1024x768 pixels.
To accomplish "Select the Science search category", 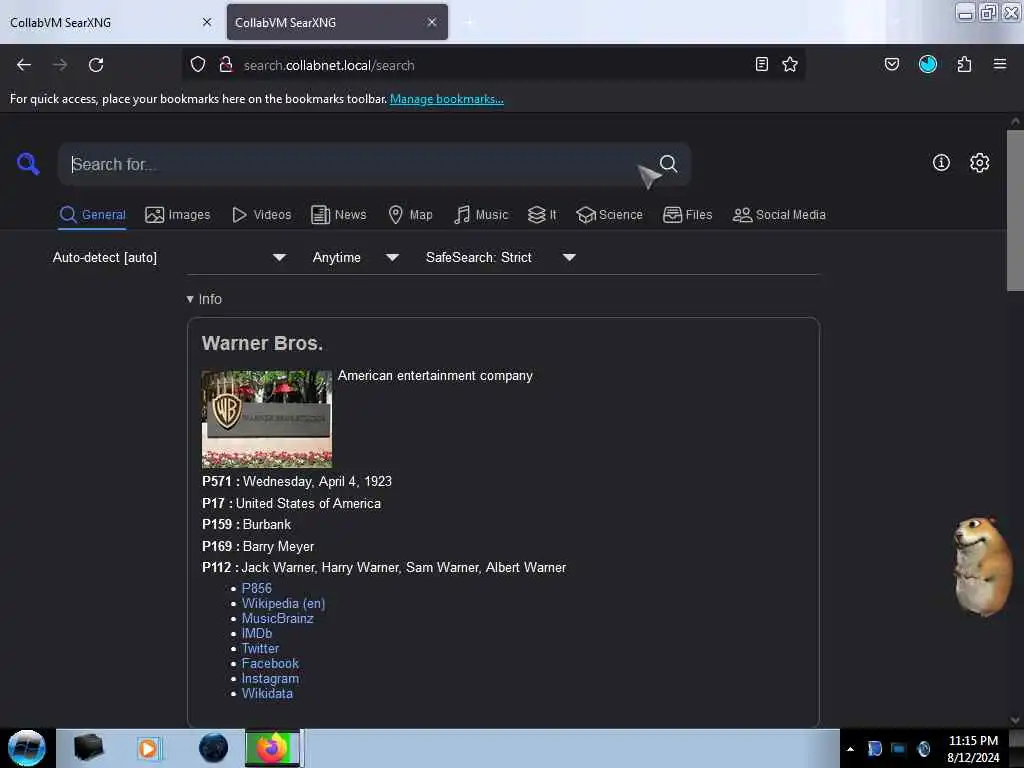I will click(x=610, y=215).
